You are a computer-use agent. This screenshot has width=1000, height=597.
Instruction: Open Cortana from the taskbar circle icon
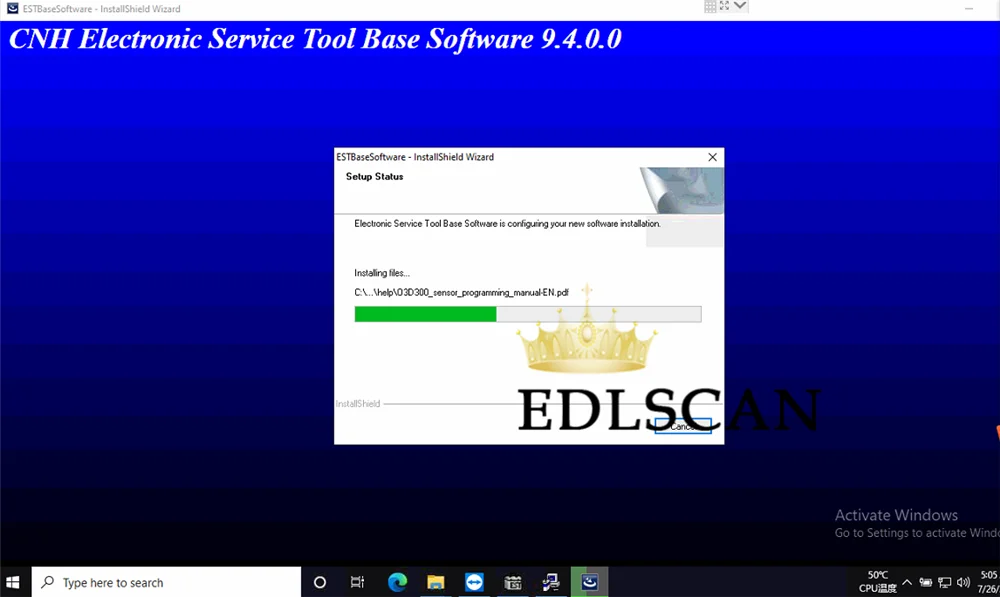(x=320, y=582)
